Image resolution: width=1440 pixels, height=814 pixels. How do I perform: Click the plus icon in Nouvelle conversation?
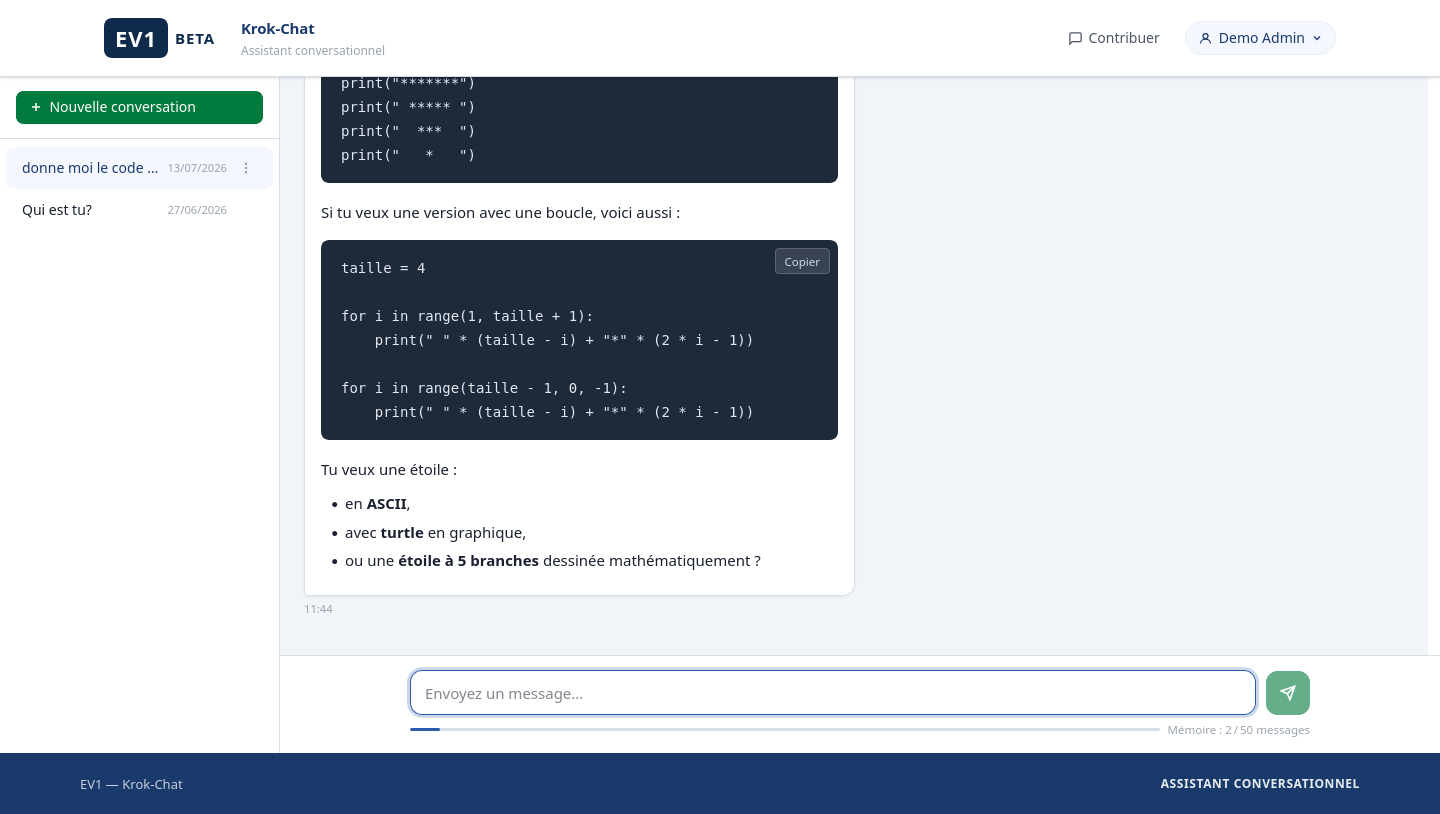pos(36,107)
